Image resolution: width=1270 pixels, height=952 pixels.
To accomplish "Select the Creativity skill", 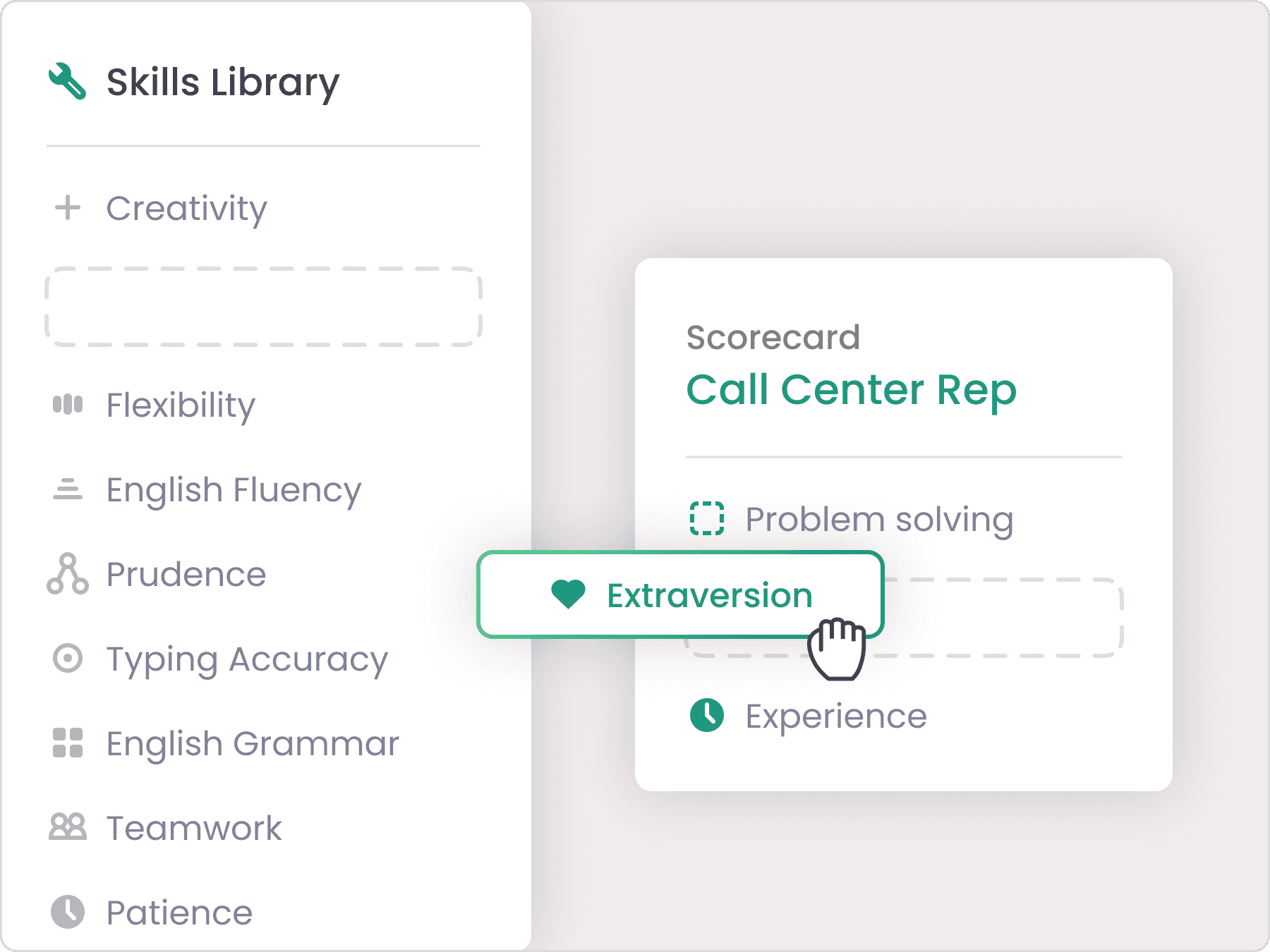I will (186, 208).
